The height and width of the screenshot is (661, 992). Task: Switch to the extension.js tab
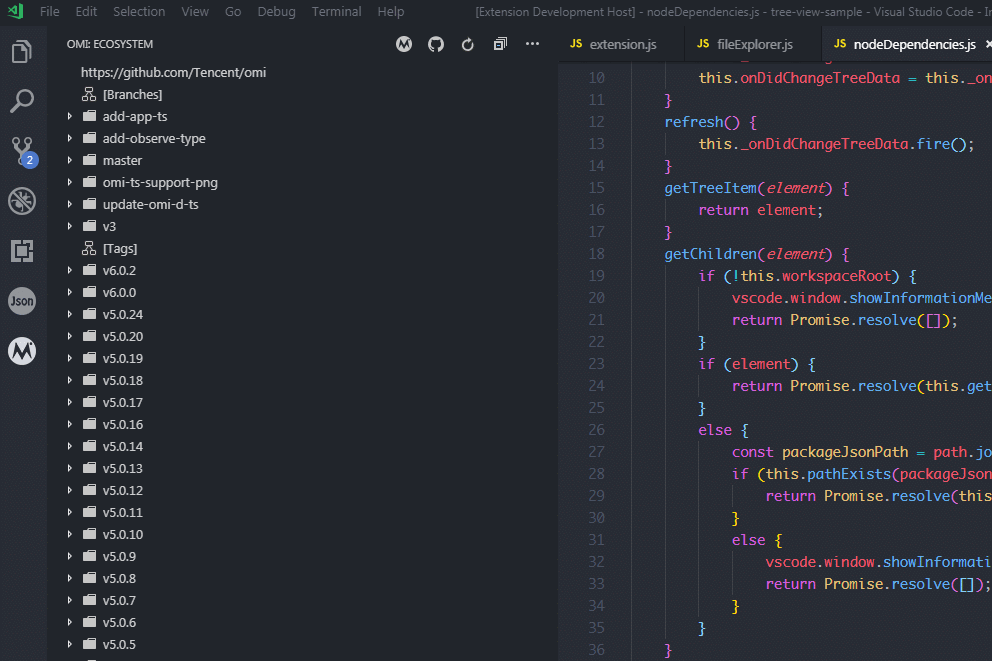621,44
